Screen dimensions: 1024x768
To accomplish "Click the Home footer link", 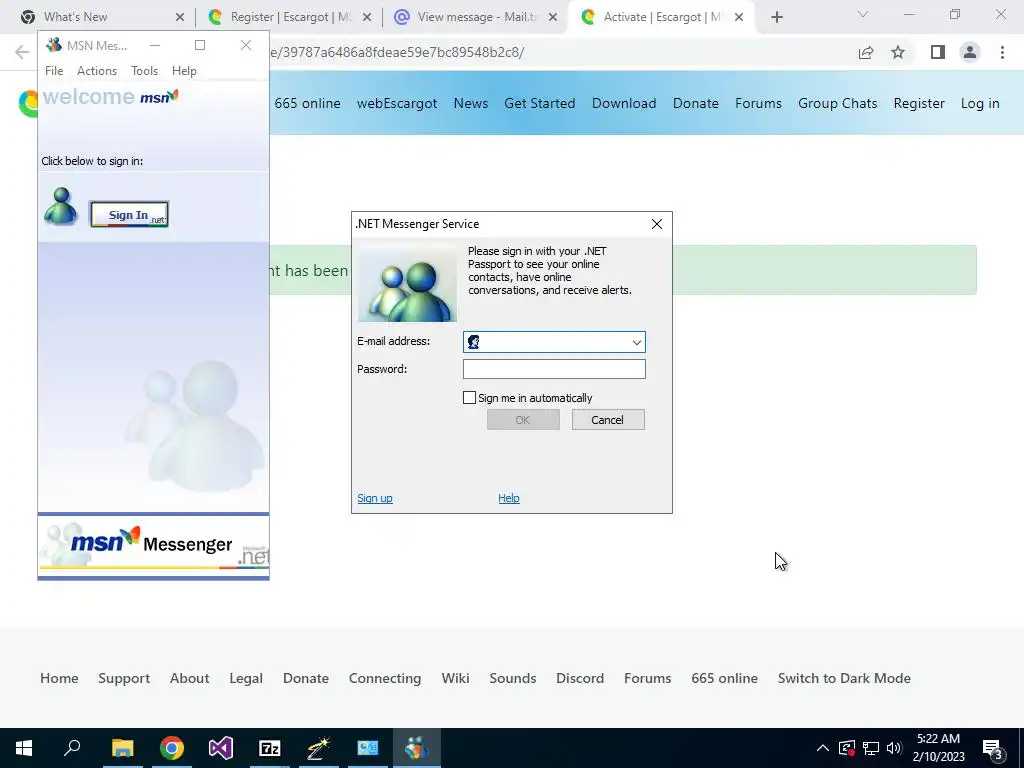I will 59,678.
